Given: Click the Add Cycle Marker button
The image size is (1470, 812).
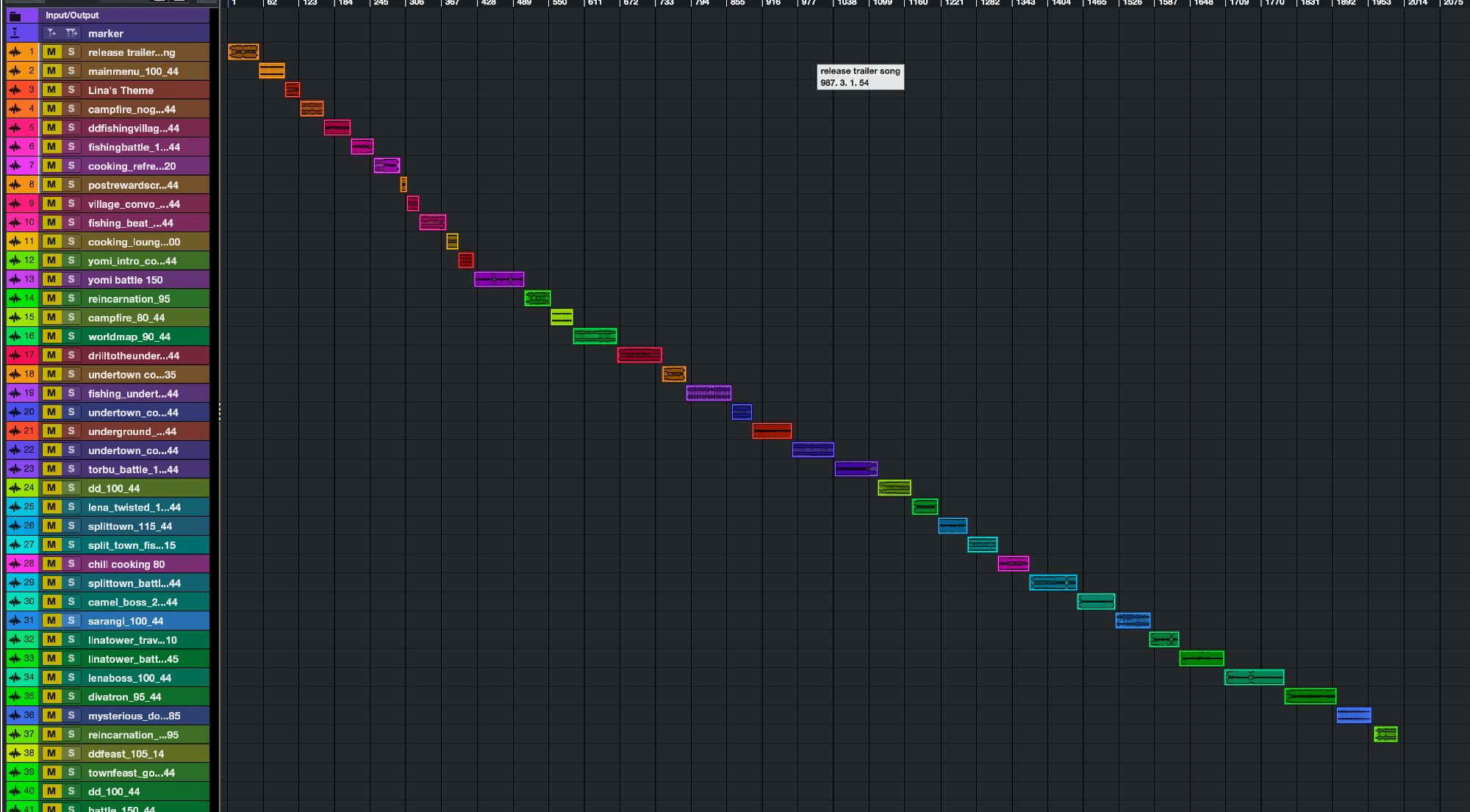Looking at the screenshot, I should click(71, 33).
